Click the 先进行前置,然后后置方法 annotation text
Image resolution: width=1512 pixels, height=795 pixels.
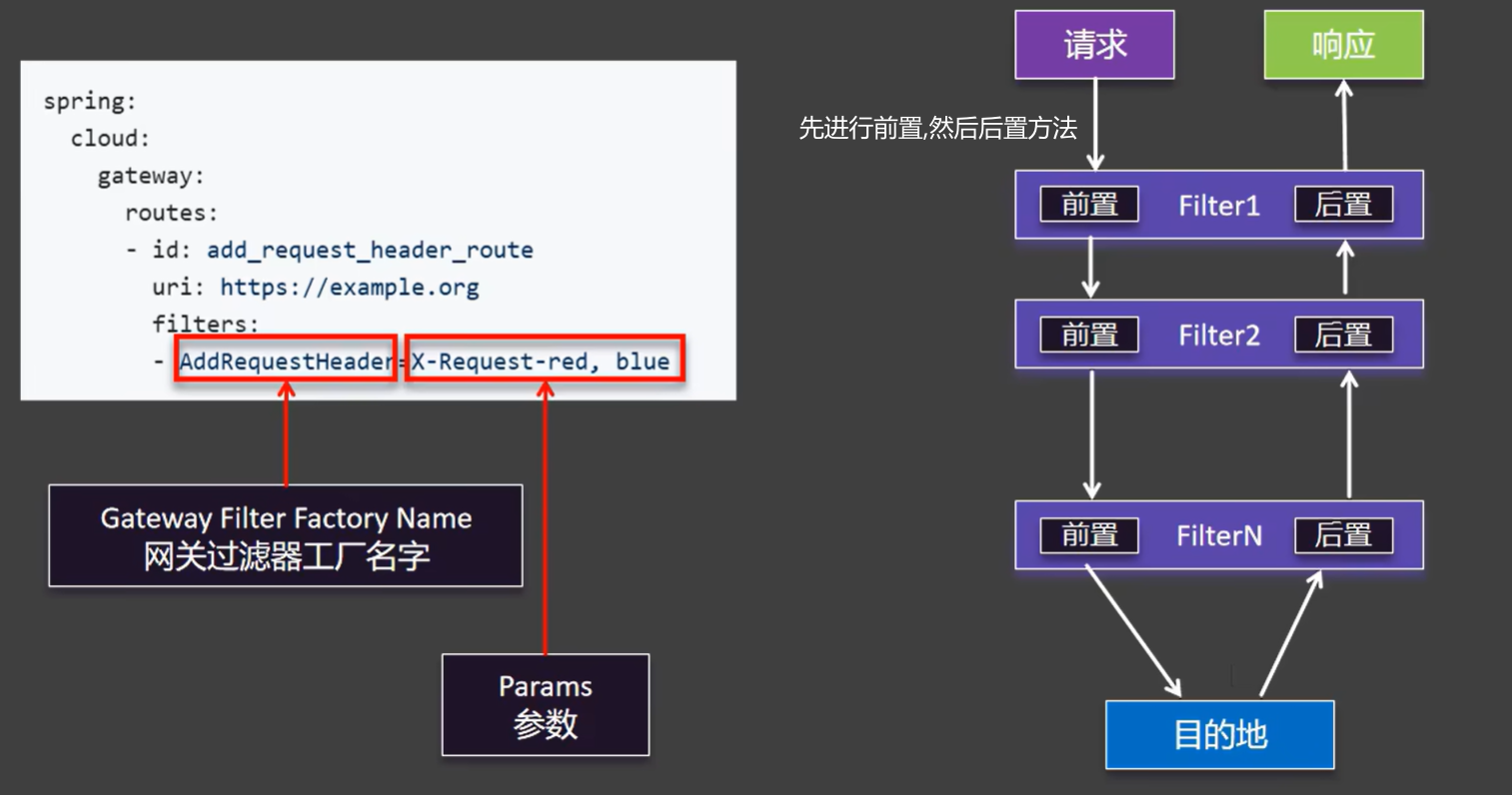point(937,128)
